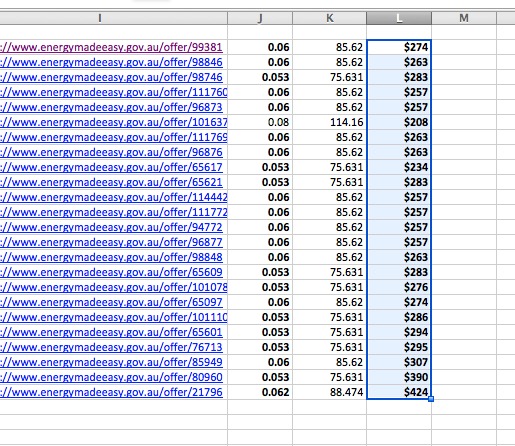The height and width of the screenshot is (446, 515).
Task: Select the cell containing 88.474
Action: coord(330,392)
